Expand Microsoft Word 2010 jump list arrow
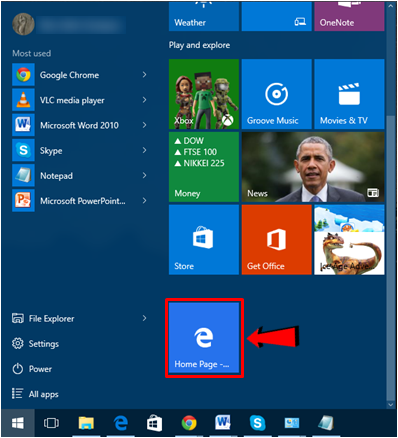The height and width of the screenshot is (438, 398). point(144,125)
